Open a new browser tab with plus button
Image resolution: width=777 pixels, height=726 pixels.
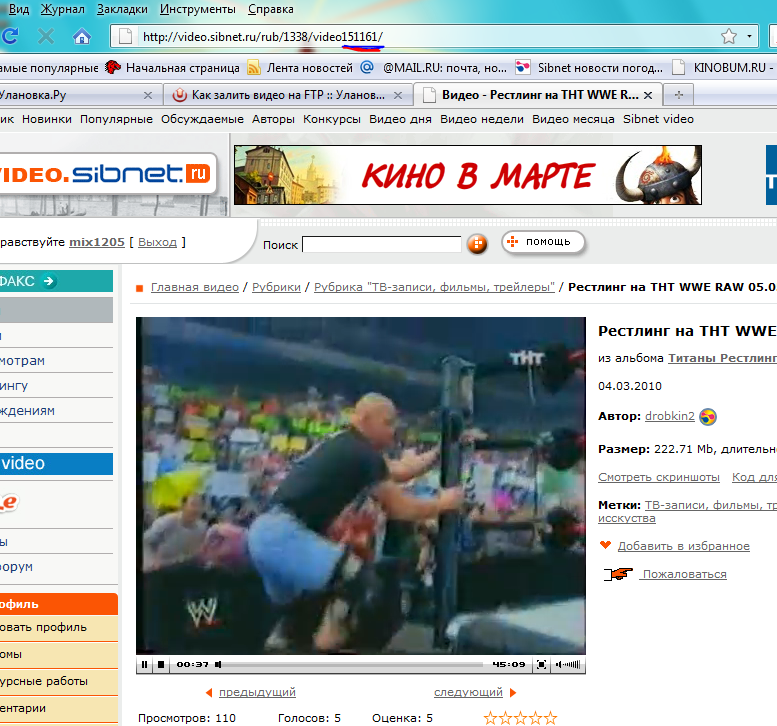coord(678,95)
